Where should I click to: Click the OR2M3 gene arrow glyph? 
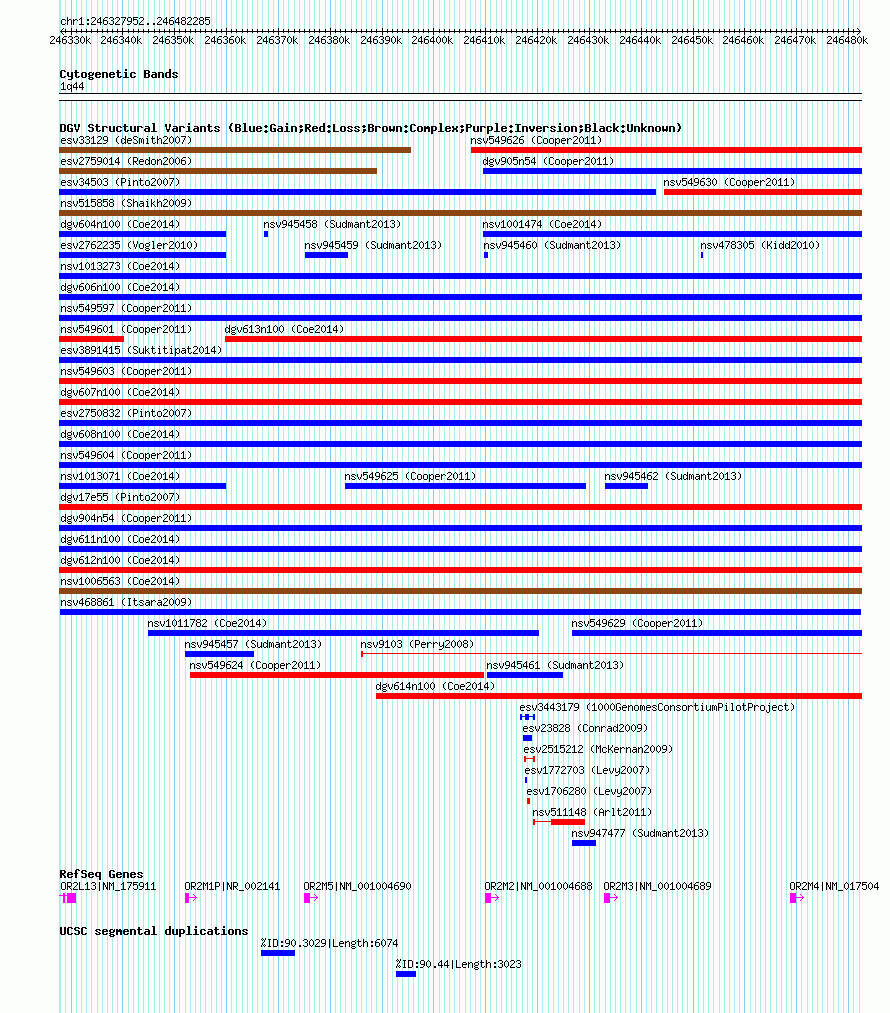click(610, 897)
